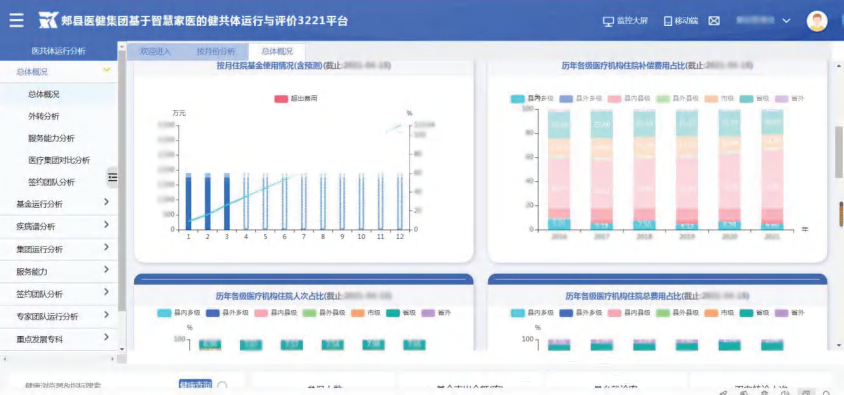Toggle 市级 legend in 住院总费用 chart
844x395 pixels.
[x=719, y=313]
